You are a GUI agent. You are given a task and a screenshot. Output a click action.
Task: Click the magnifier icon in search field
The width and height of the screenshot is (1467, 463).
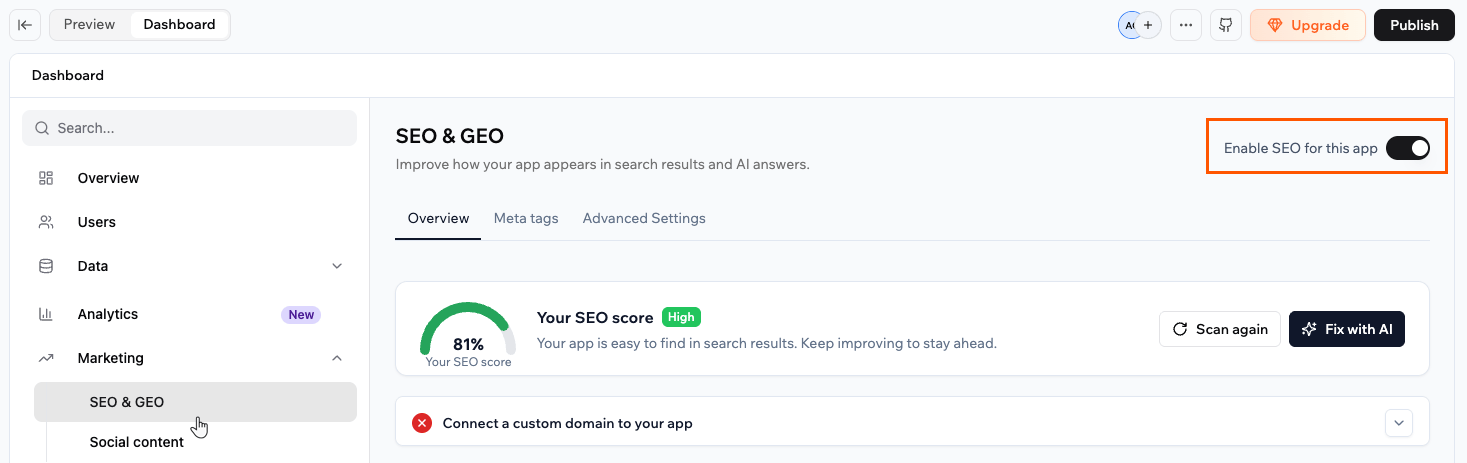[x=42, y=128]
